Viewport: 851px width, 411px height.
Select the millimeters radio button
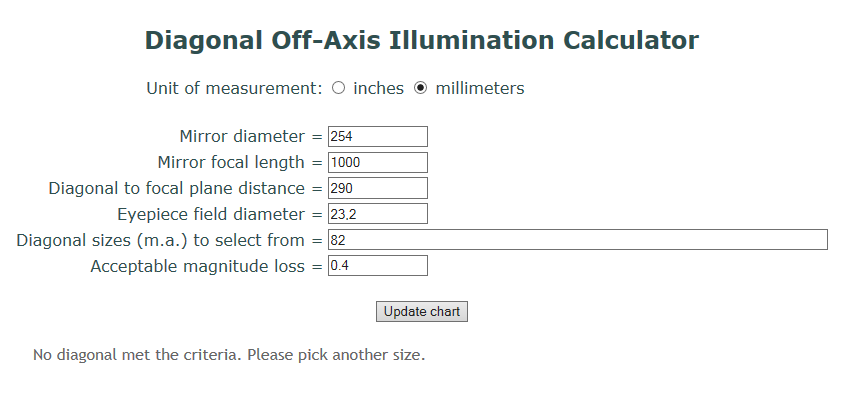pyautogui.click(x=420, y=88)
